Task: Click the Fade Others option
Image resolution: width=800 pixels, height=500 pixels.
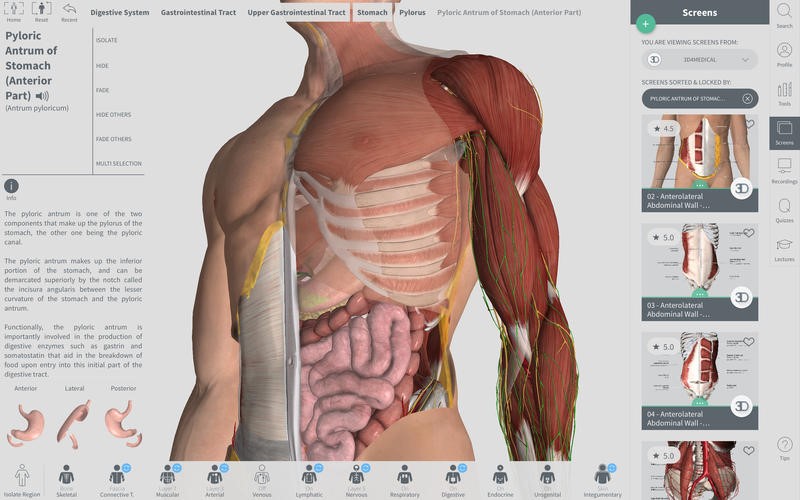Action: (113, 139)
